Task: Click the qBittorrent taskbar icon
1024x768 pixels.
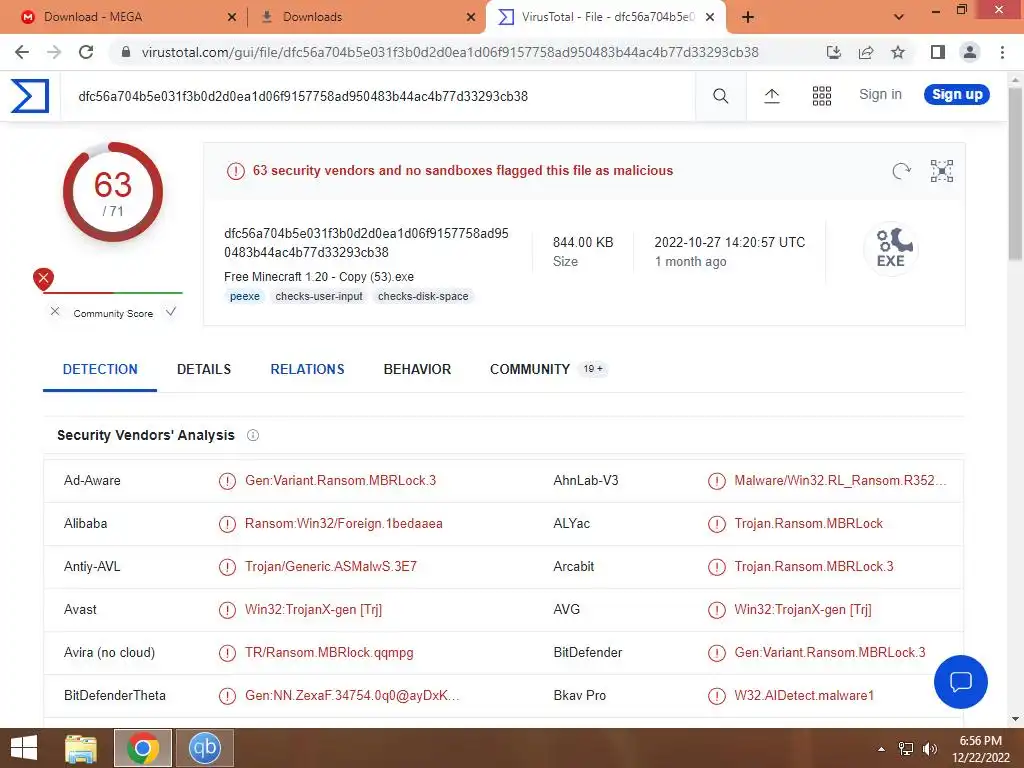Action: tap(204, 748)
